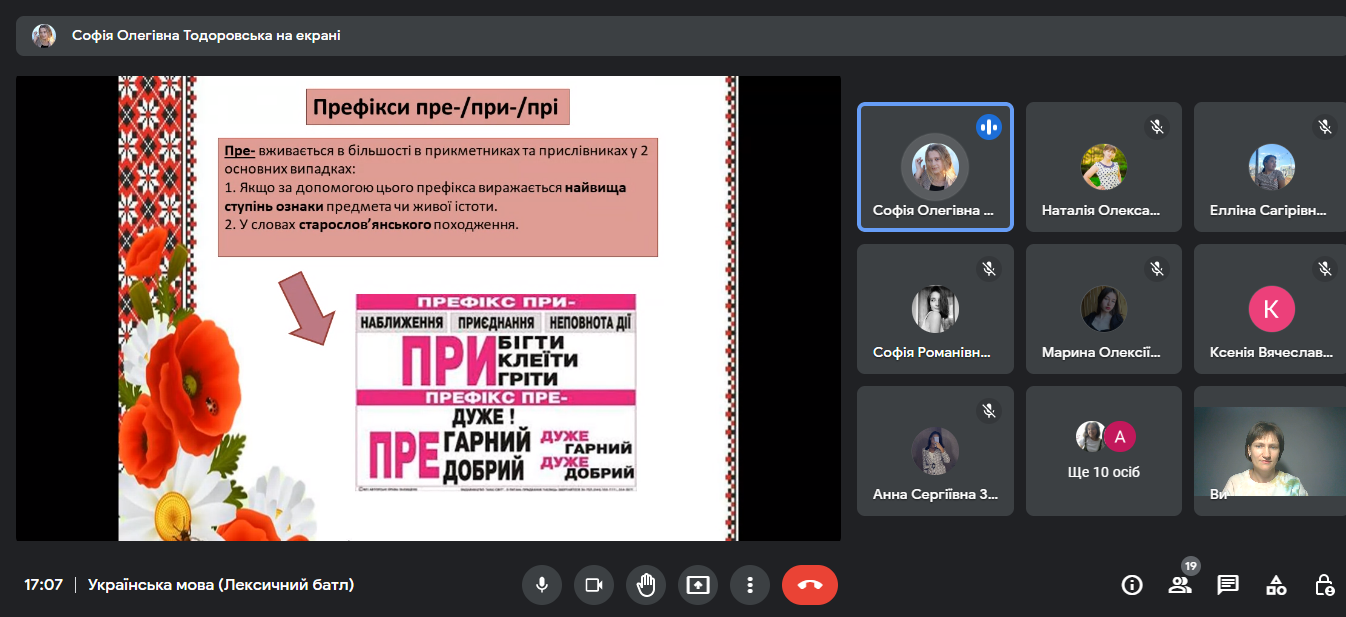The width and height of the screenshot is (1346, 617).
Task: Raise hand using the hand icon
Action: point(646,585)
